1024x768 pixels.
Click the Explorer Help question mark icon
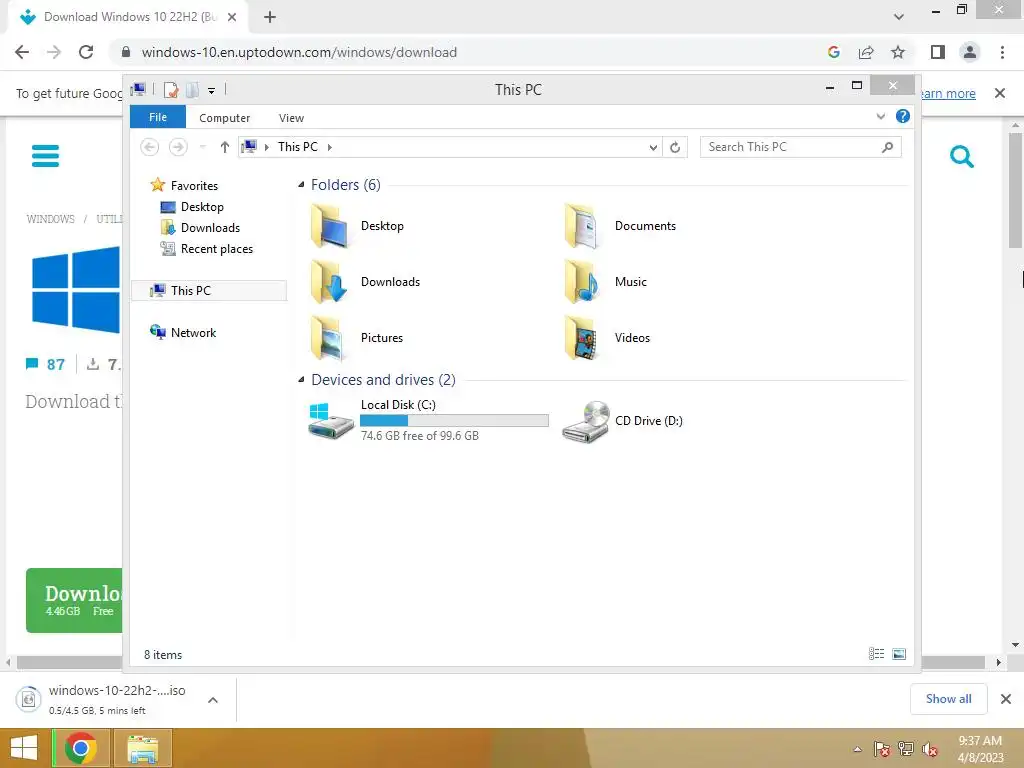click(x=903, y=116)
